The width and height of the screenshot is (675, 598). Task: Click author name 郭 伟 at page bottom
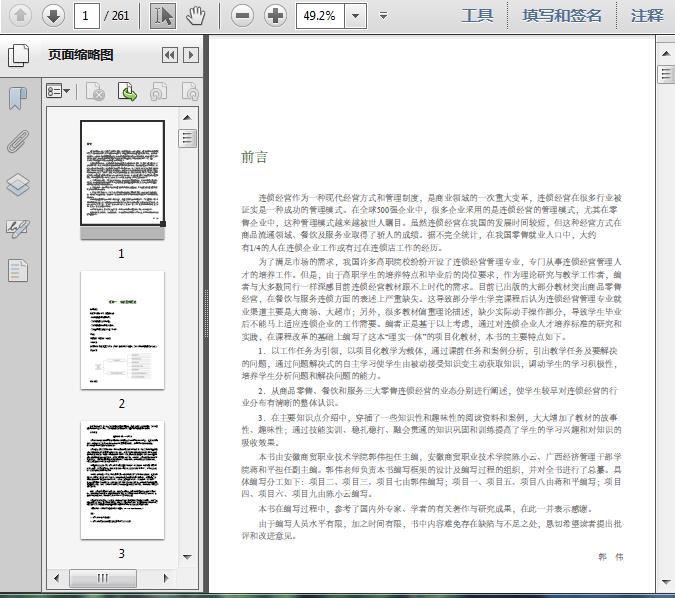pyautogui.click(x=611, y=557)
